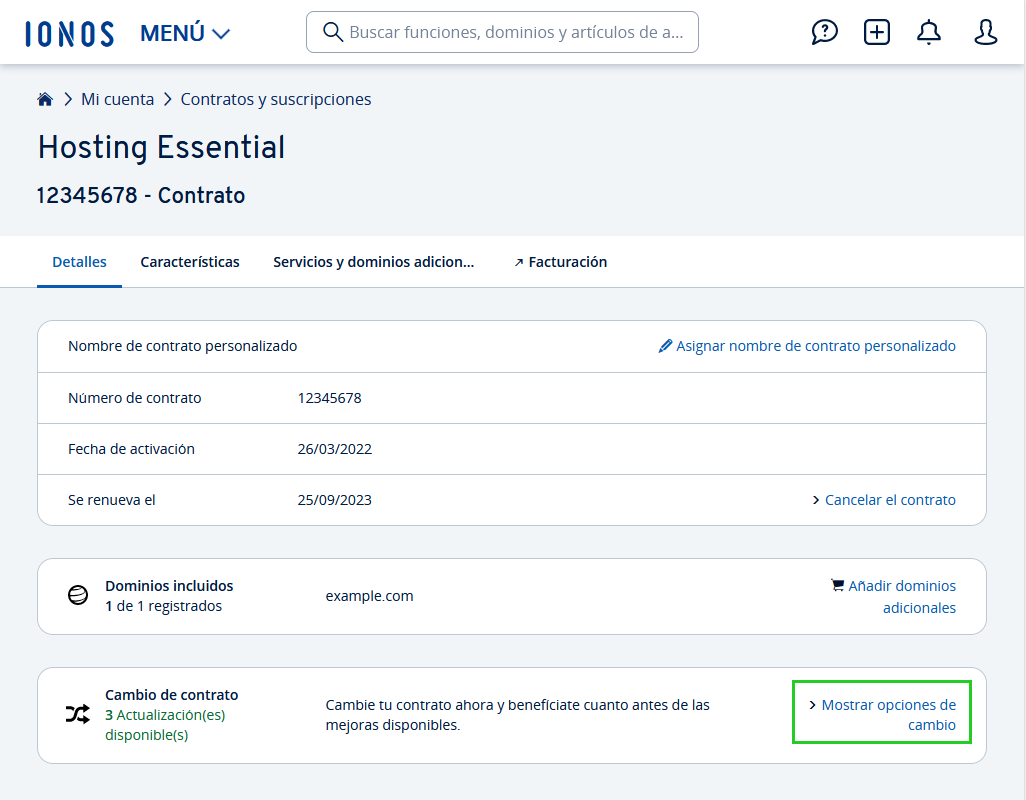Open Mi cuenta breadcrumb link

118,99
